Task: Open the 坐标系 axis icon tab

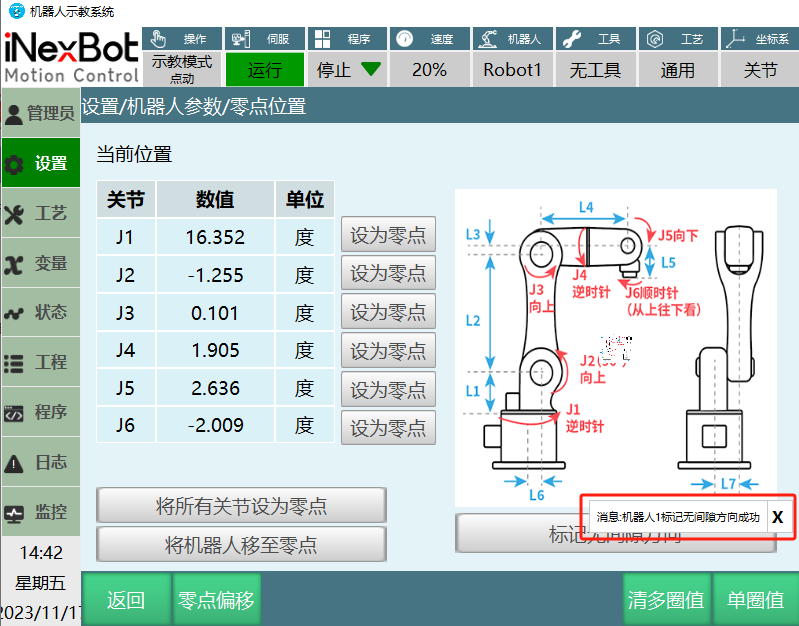Action: (x=760, y=39)
